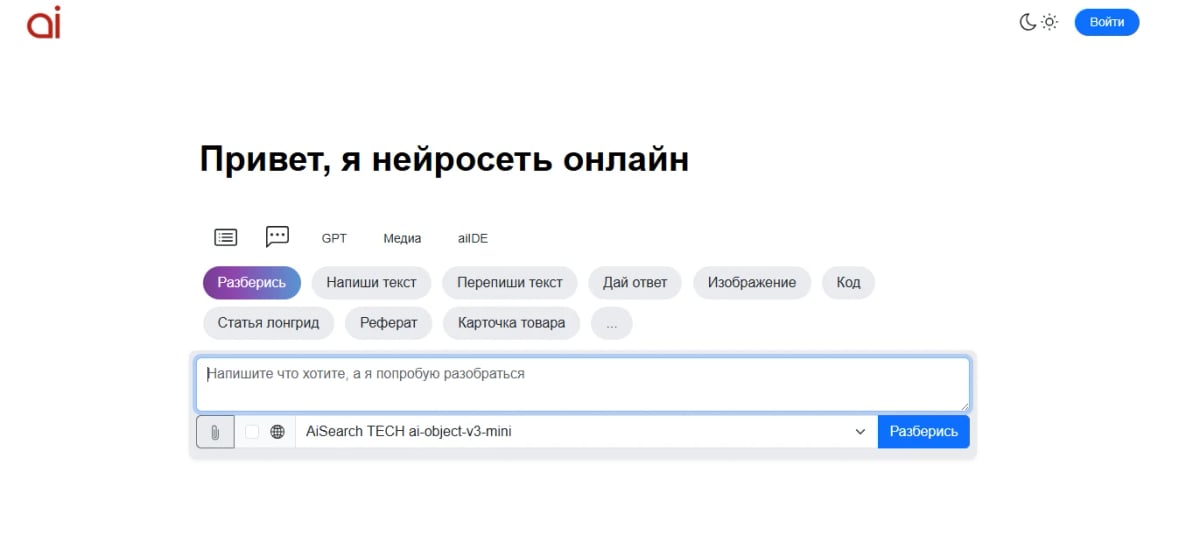Click the dropdown chevron arrow
The width and height of the screenshot is (1200, 557).
(x=860, y=432)
